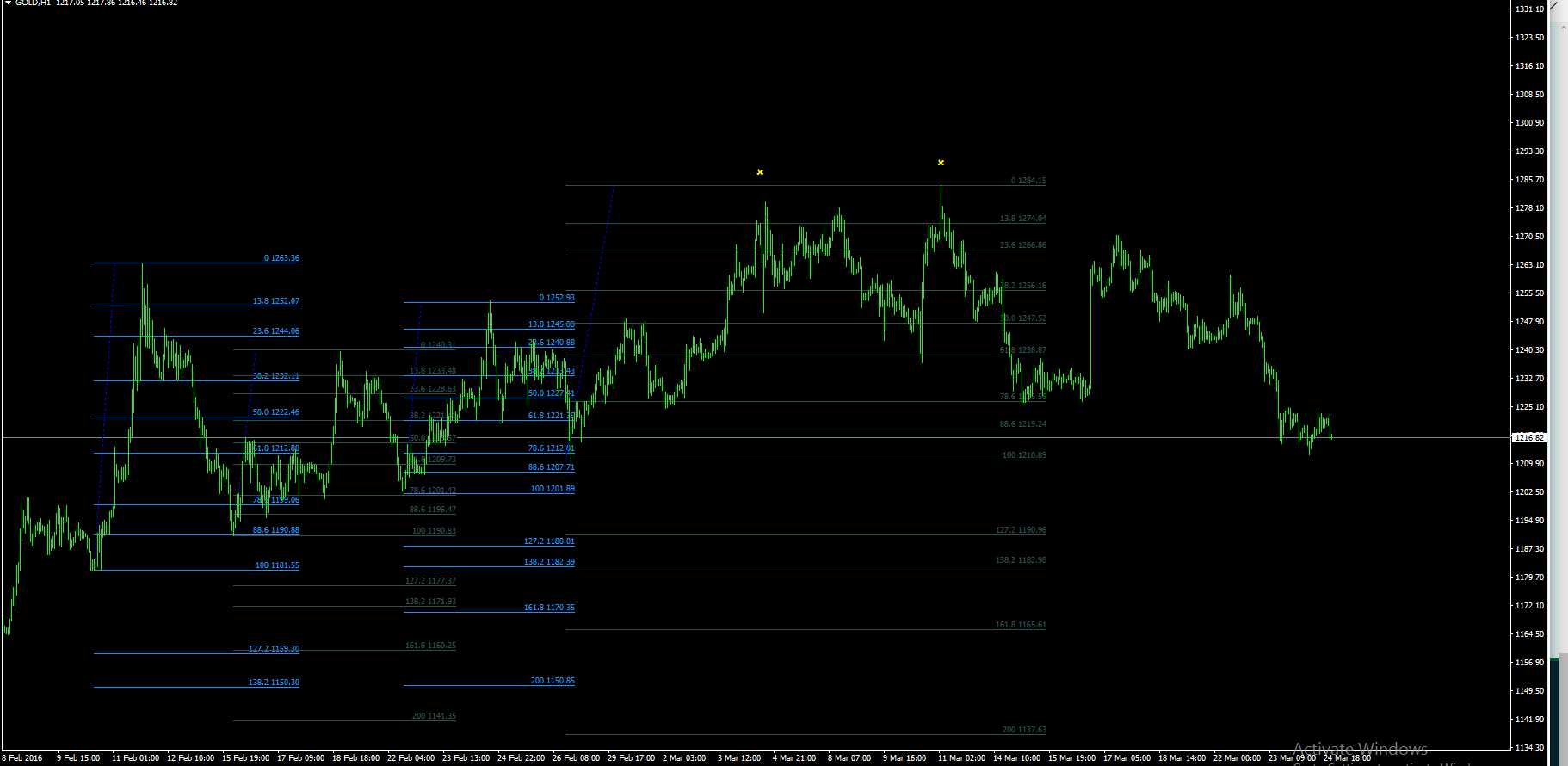The width and height of the screenshot is (1568, 766).
Task: Select the Fibonacci level label "0 1252.93"
Action: point(557,298)
